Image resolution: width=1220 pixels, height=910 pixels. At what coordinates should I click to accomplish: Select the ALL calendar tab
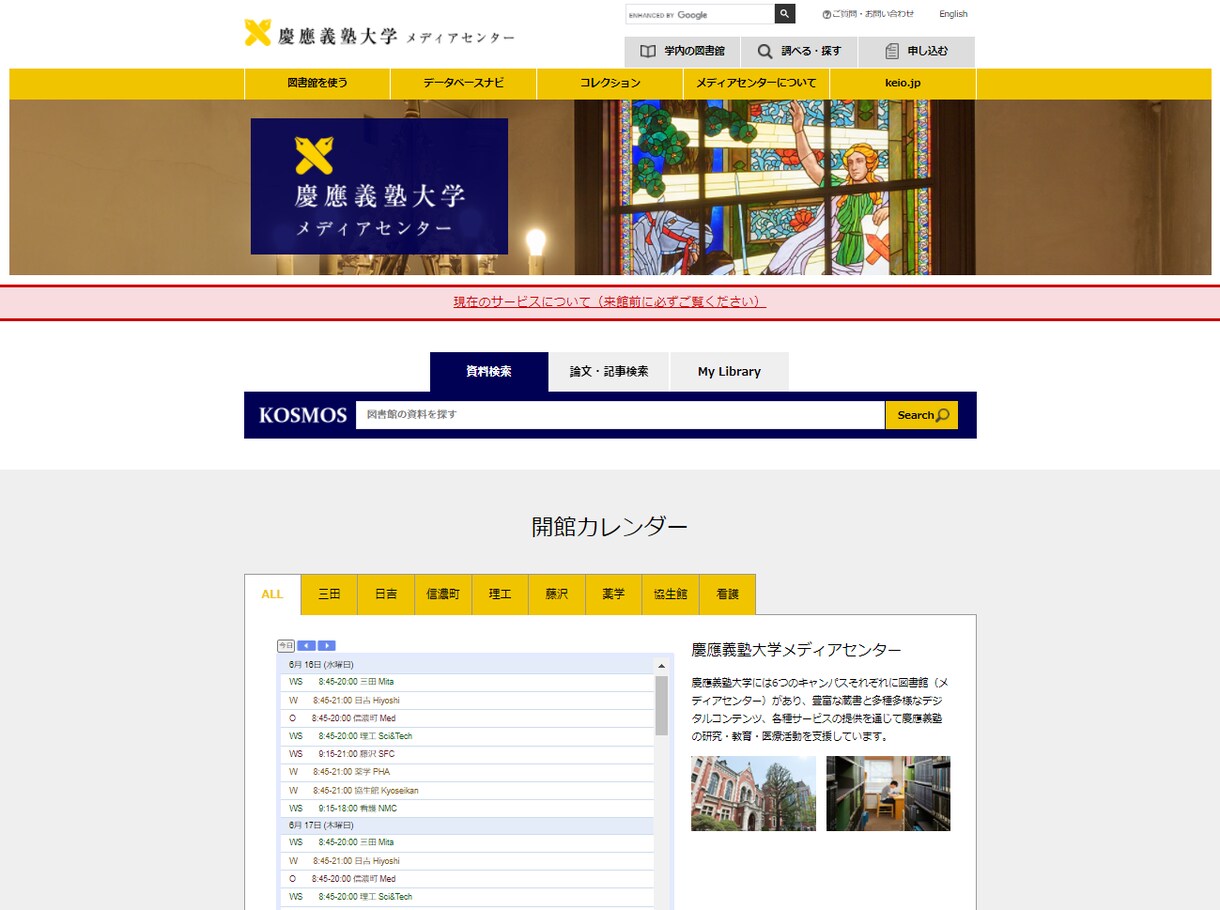[273, 594]
